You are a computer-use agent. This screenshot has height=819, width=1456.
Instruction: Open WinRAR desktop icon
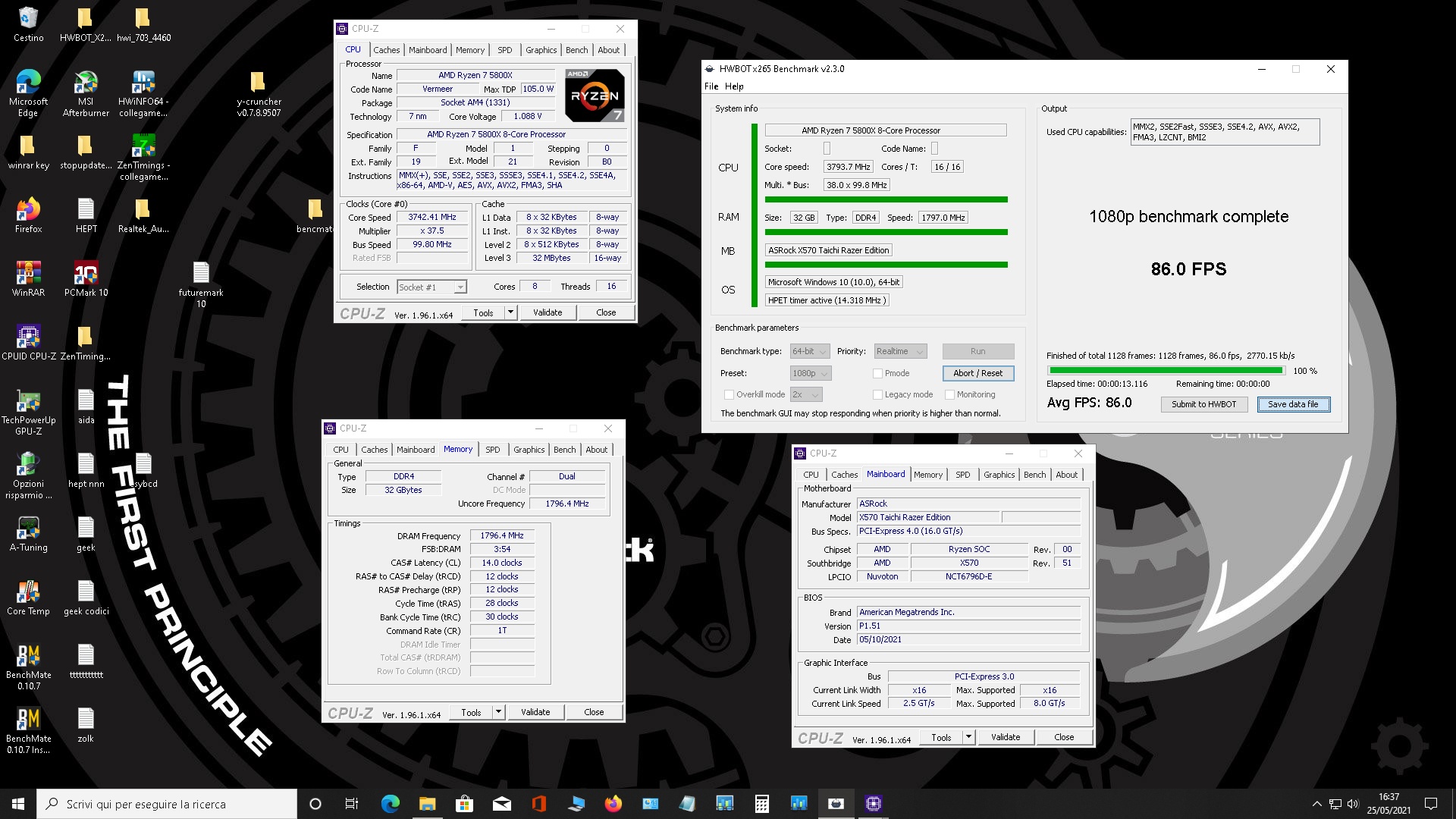tap(28, 278)
